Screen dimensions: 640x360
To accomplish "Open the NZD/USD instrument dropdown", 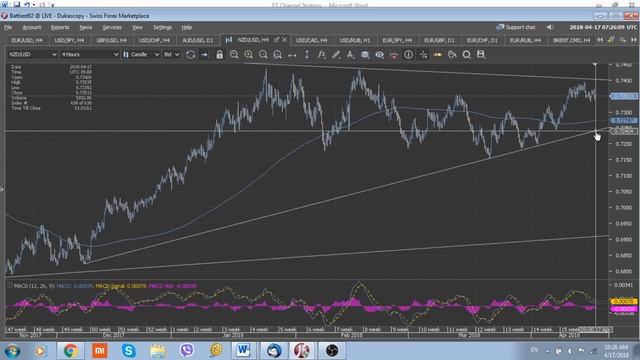I will [x=33, y=54].
